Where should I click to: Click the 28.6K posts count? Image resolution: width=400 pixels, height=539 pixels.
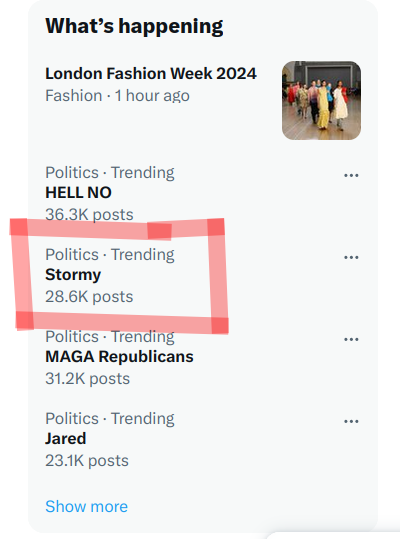89,297
